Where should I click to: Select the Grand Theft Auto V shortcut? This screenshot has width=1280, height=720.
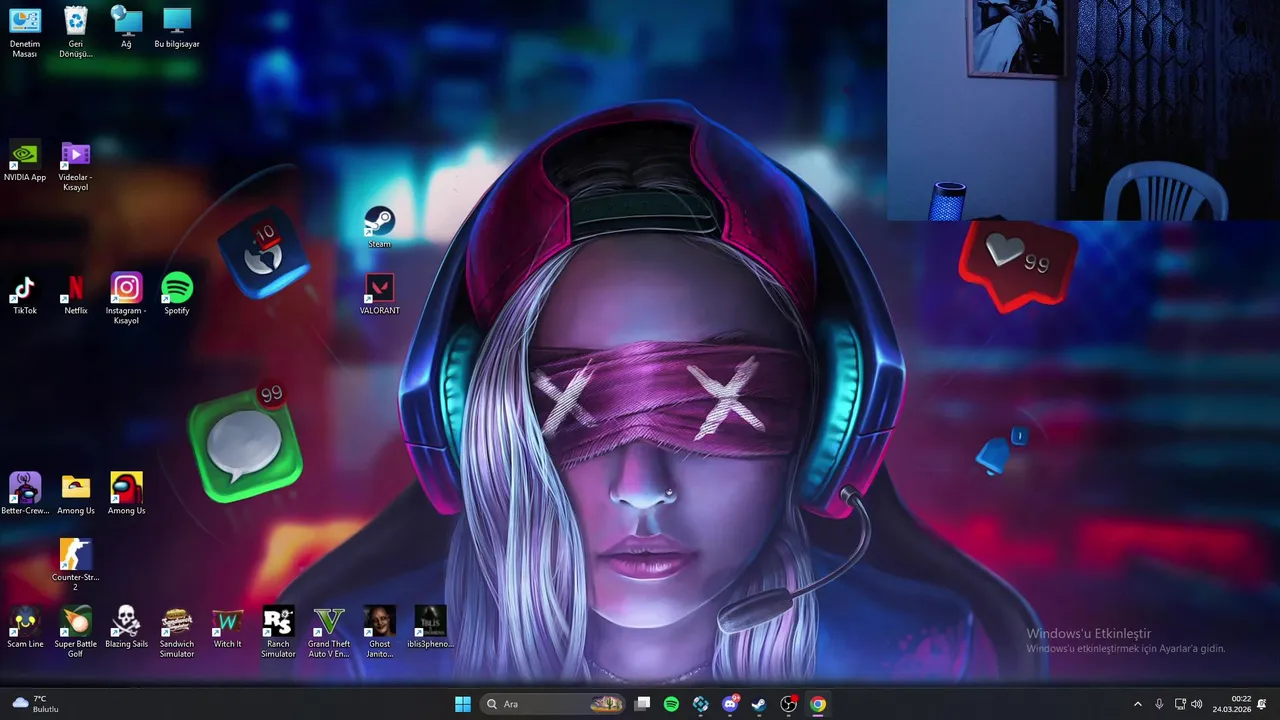329,632
